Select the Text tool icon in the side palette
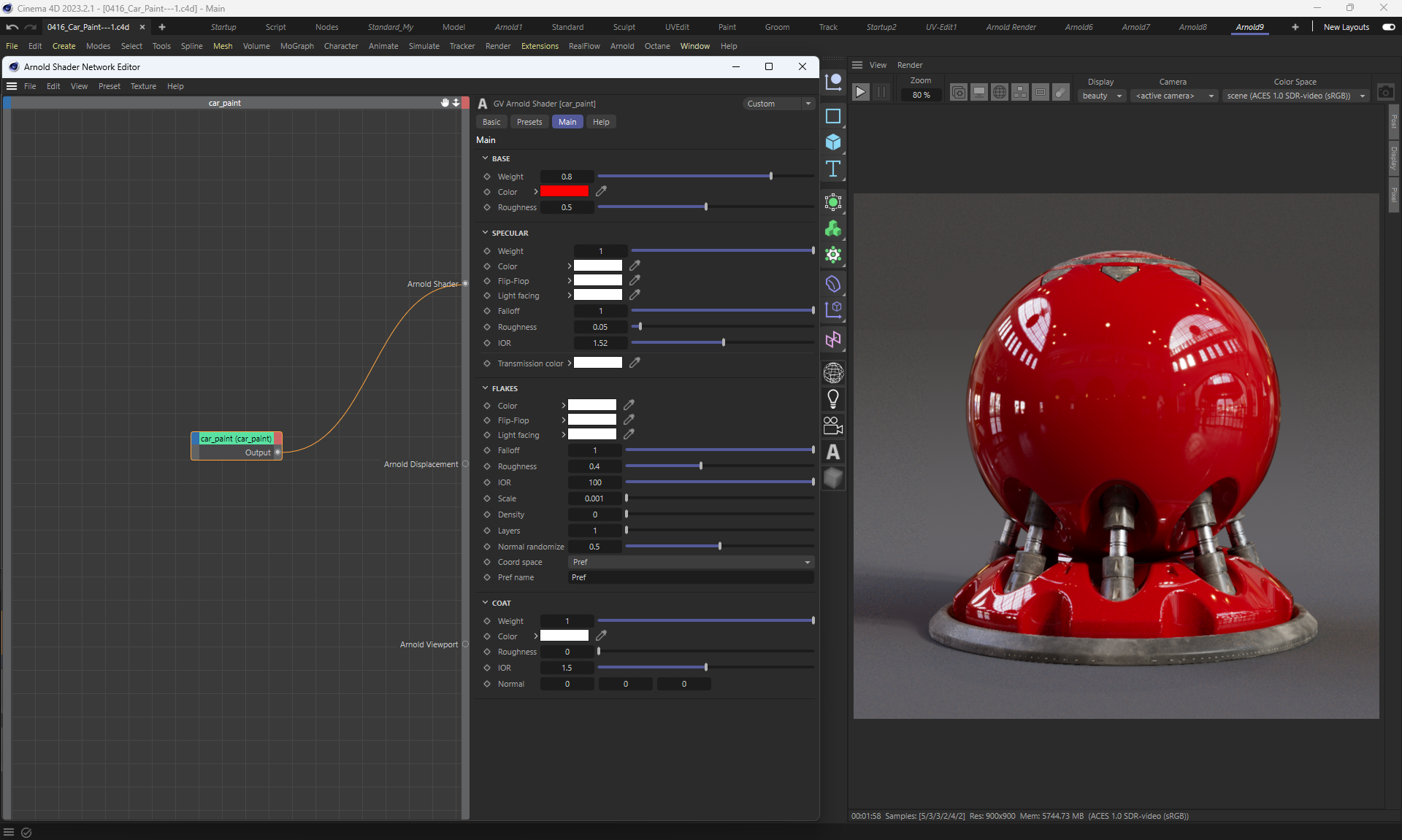This screenshot has width=1402, height=840. (x=833, y=169)
